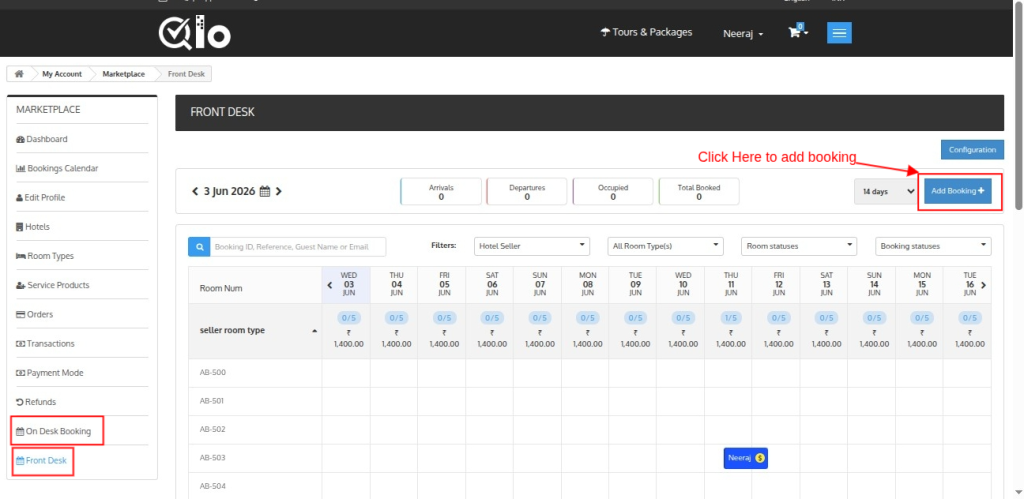Click the payment coin icon on Neeraj booking
Viewport: 1024px width, 499px height.
click(x=760, y=458)
